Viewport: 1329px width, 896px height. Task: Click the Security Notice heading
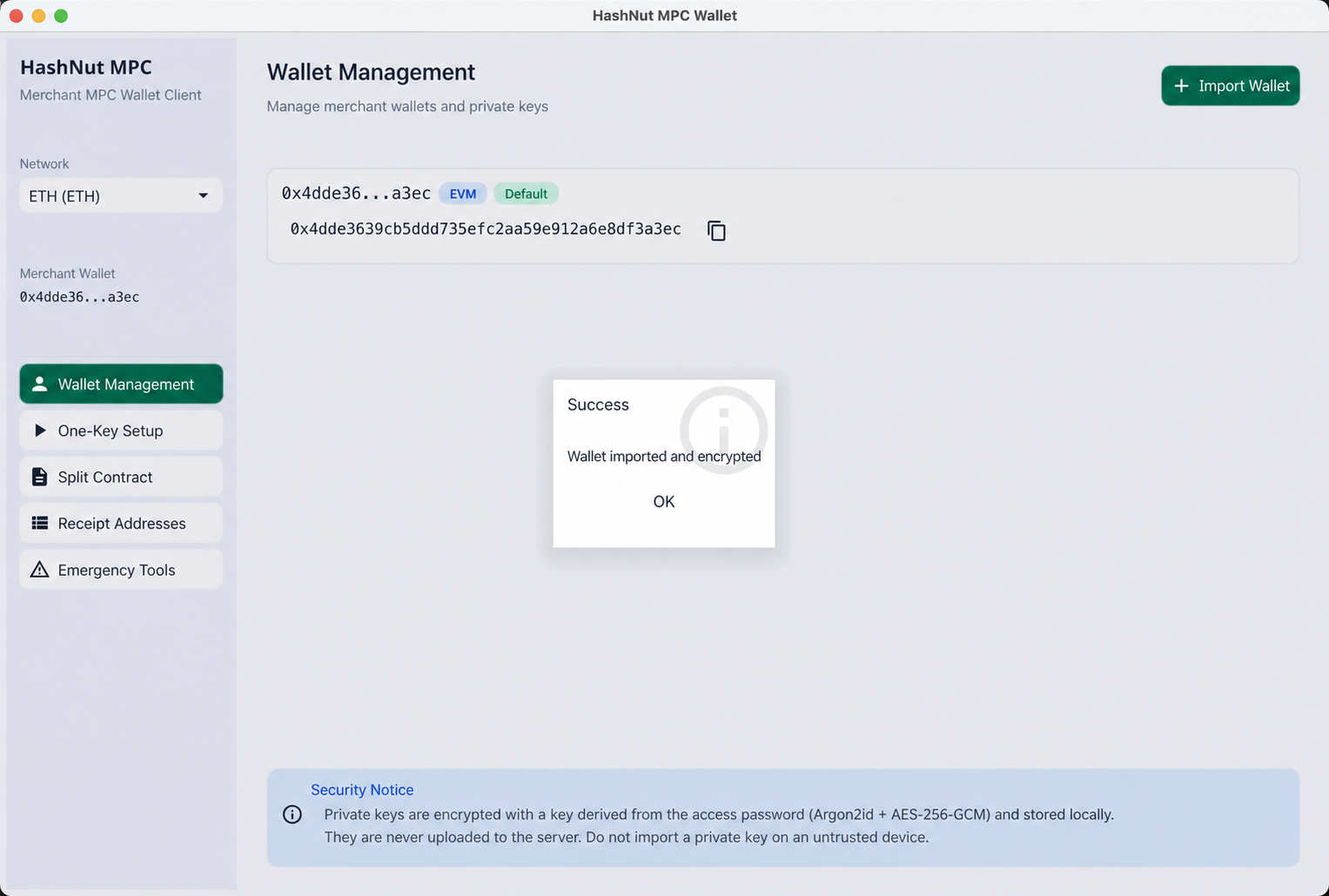[x=362, y=790]
